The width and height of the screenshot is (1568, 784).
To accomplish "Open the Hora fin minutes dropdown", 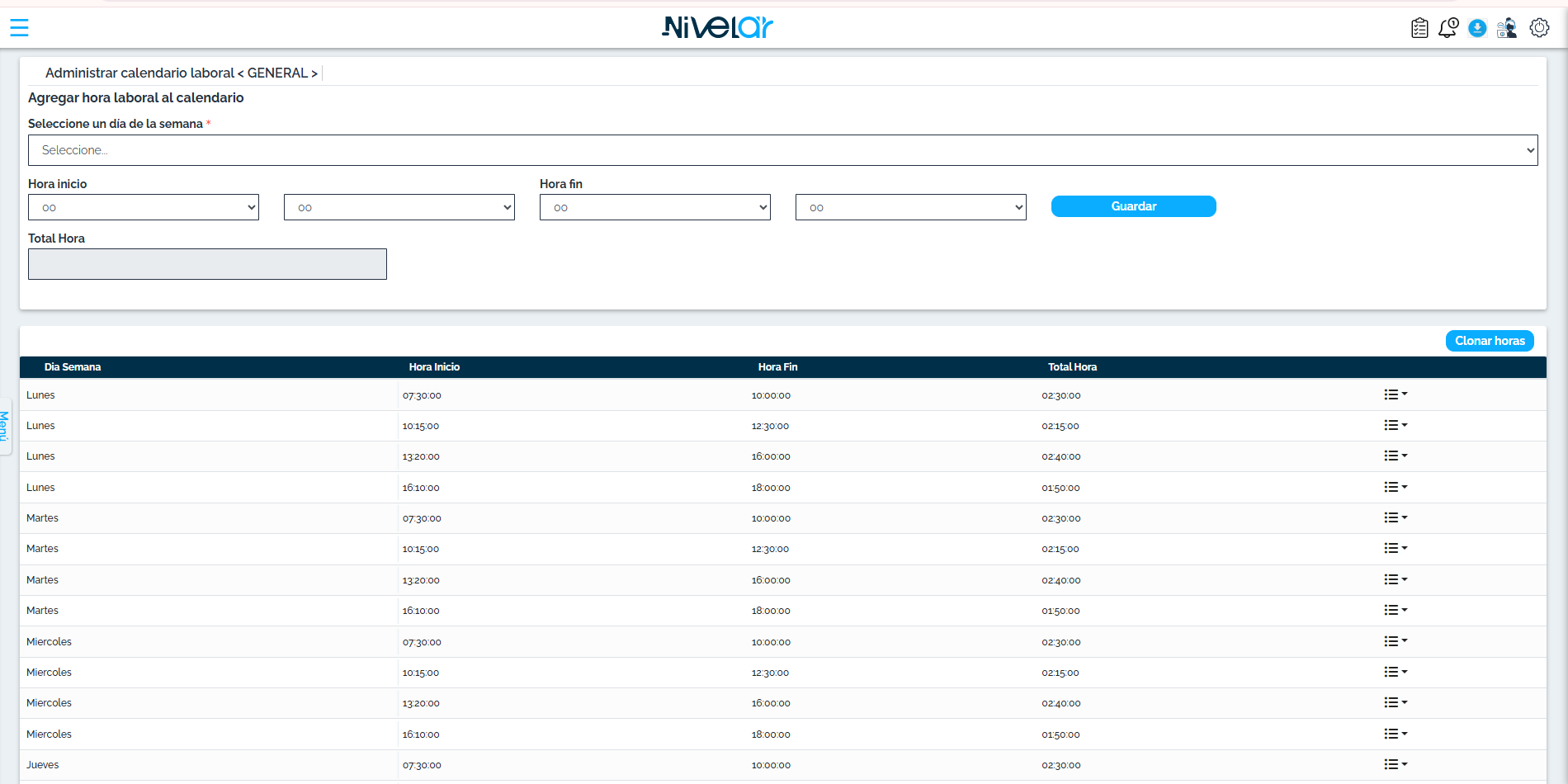I will point(911,207).
